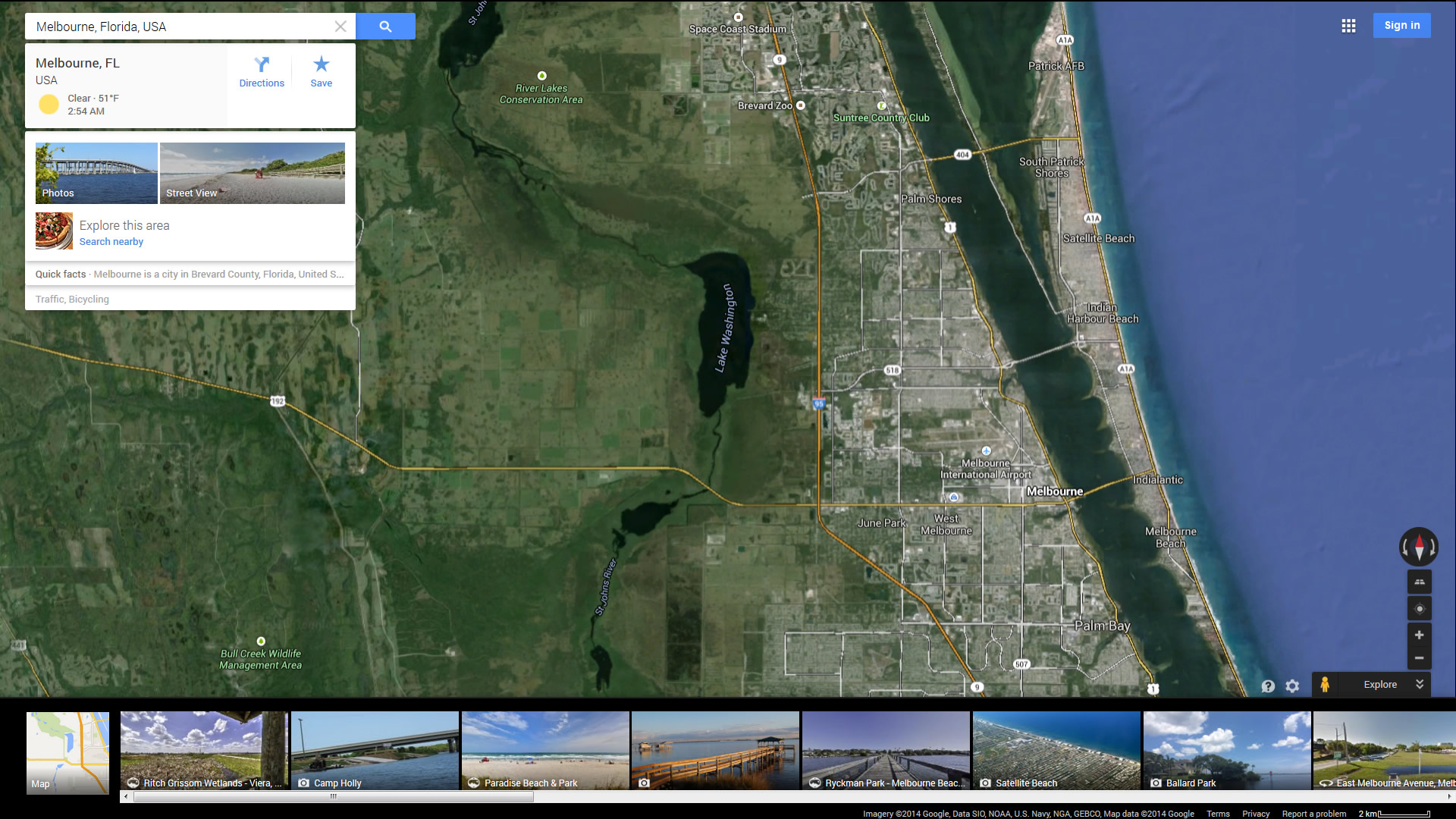Image resolution: width=1456 pixels, height=819 pixels.
Task: Collapse the Explore imagery strip
Action: pyautogui.click(x=1420, y=684)
